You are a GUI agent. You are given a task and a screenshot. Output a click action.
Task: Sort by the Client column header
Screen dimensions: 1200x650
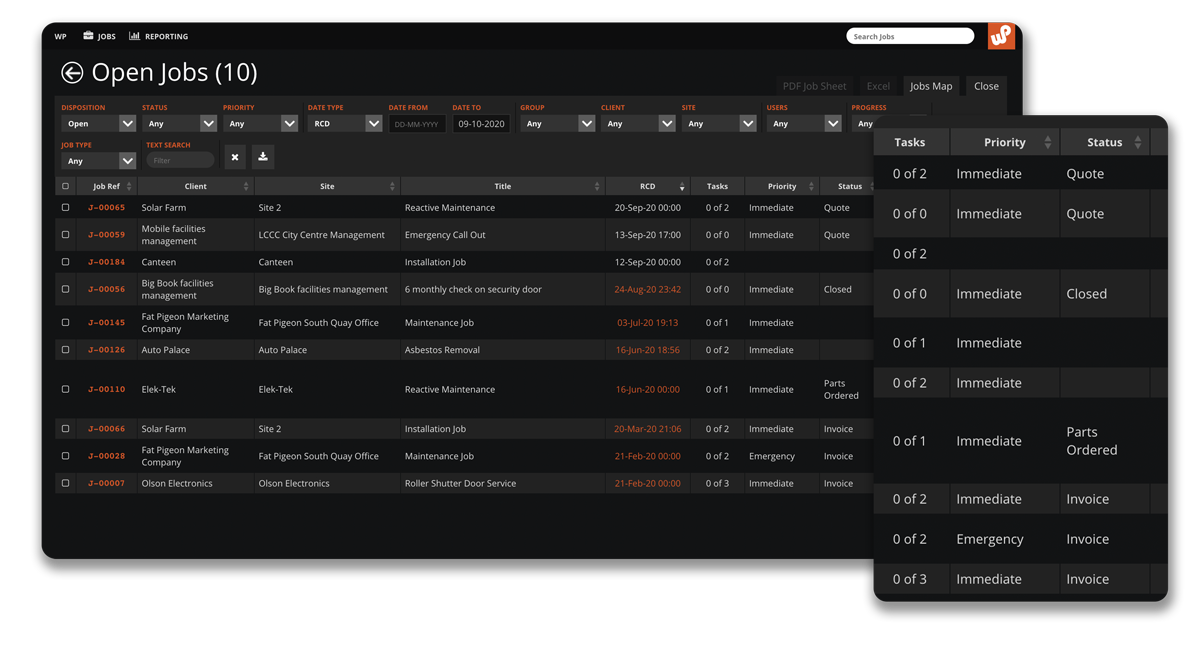[x=196, y=186]
